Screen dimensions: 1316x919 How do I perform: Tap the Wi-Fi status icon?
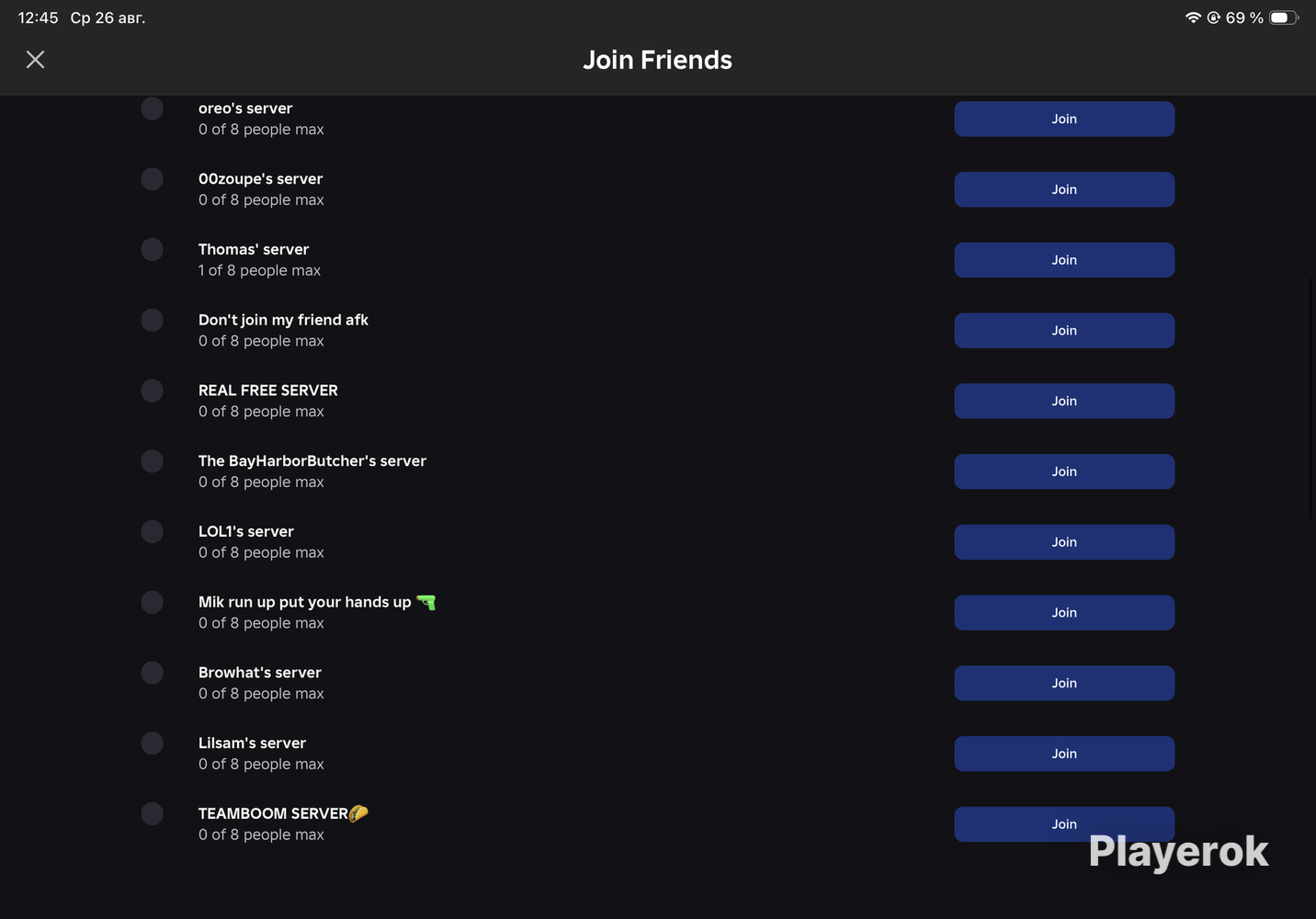[x=1193, y=17]
